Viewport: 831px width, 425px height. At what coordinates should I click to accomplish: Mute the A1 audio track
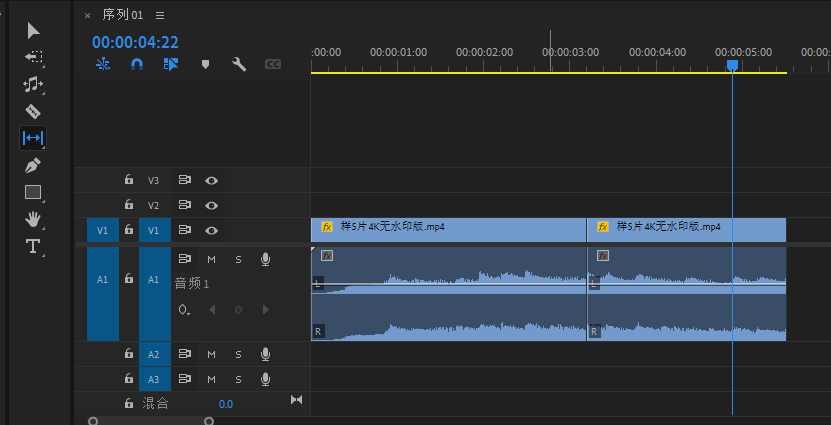[x=211, y=259]
